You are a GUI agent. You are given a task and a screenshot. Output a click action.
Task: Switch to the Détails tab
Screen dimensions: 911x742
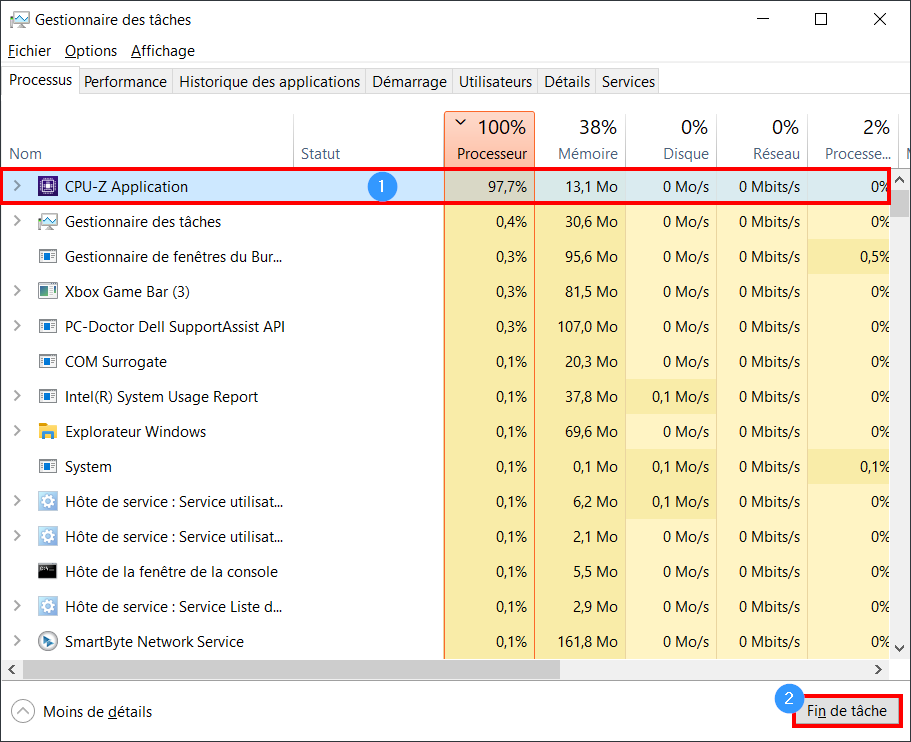pyautogui.click(x=567, y=82)
